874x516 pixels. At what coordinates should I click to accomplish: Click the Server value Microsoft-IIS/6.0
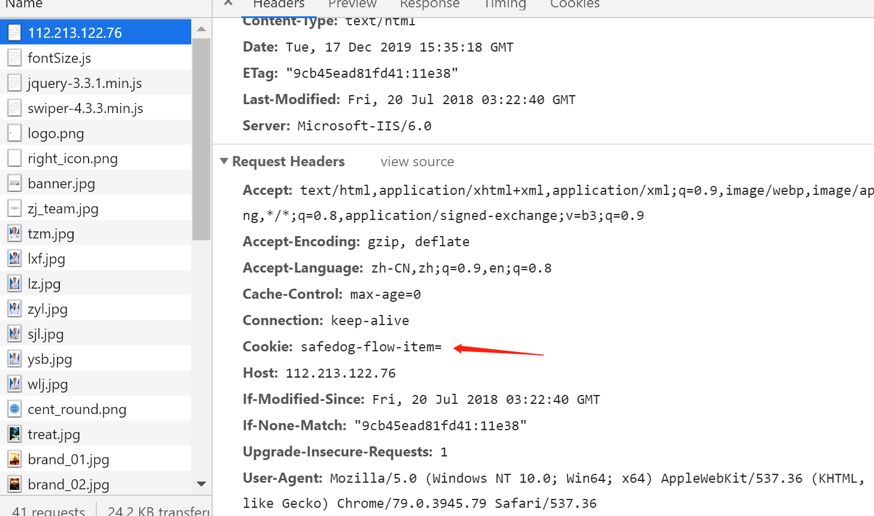(365, 126)
